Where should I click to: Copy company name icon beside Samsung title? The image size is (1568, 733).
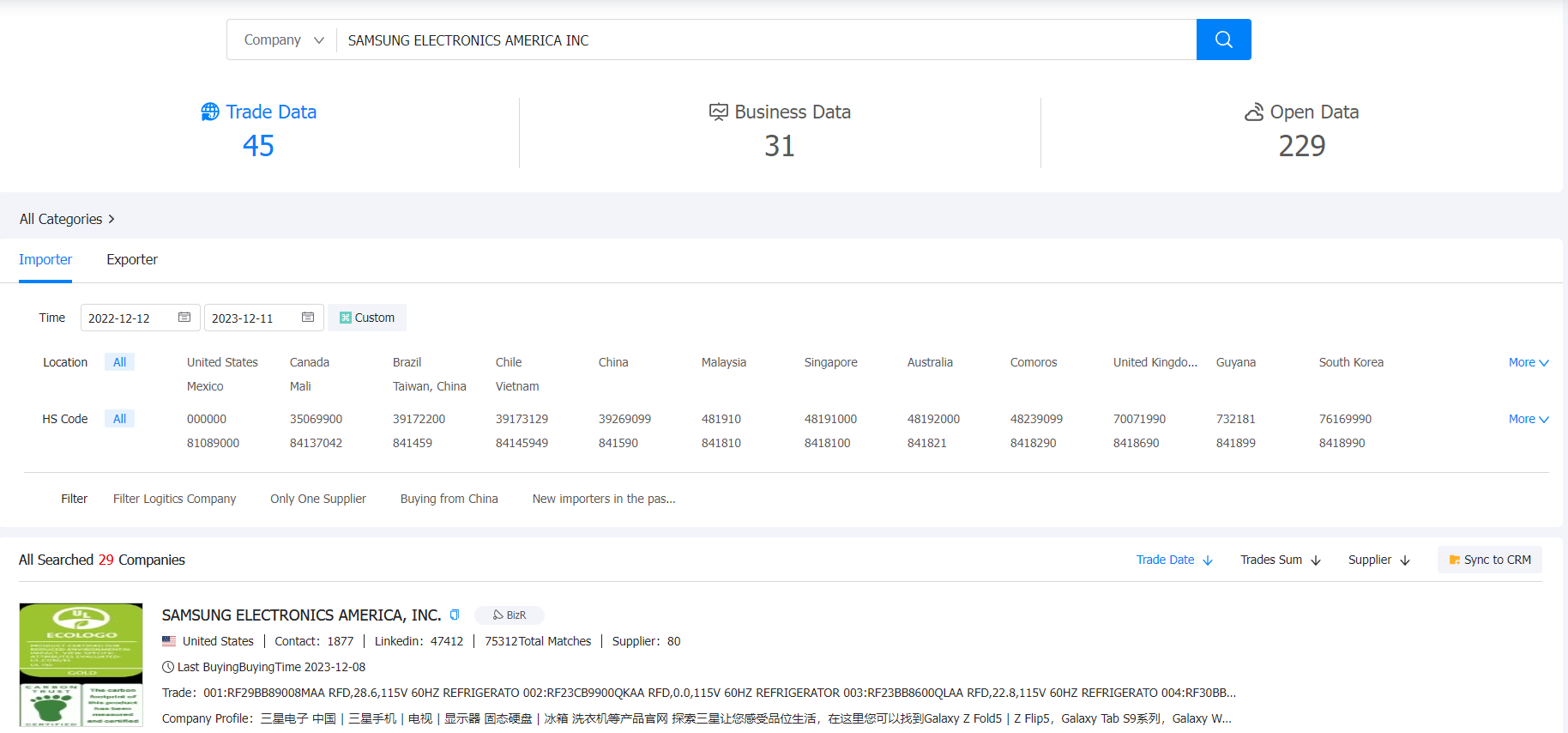tap(455, 615)
